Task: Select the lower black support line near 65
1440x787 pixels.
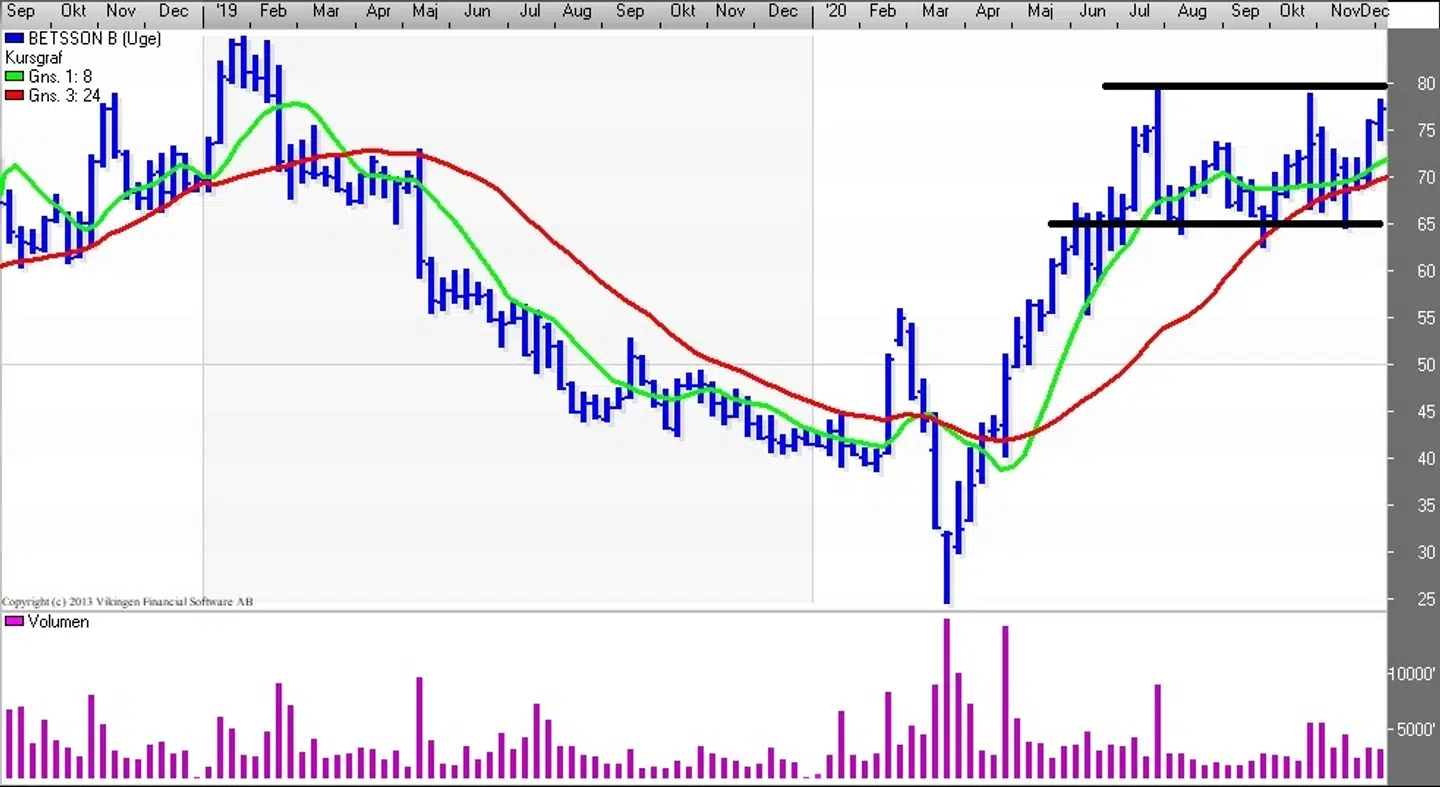Action: (1215, 224)
